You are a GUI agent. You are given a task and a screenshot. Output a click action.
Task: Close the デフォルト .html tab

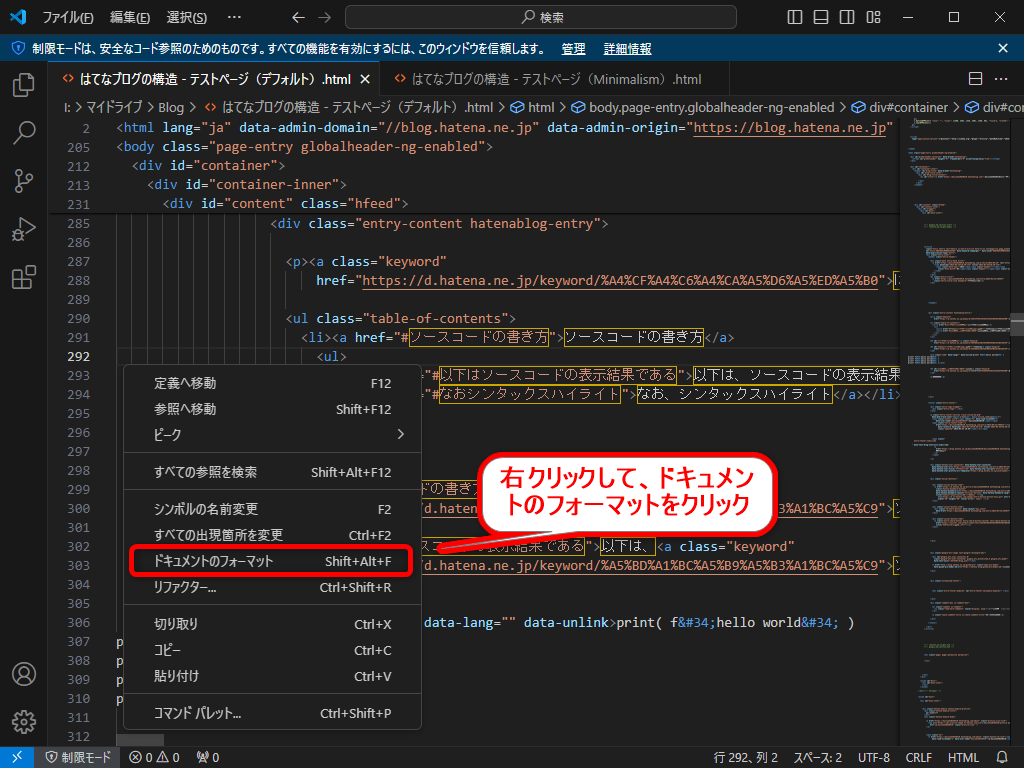click(x=365, y=79)
